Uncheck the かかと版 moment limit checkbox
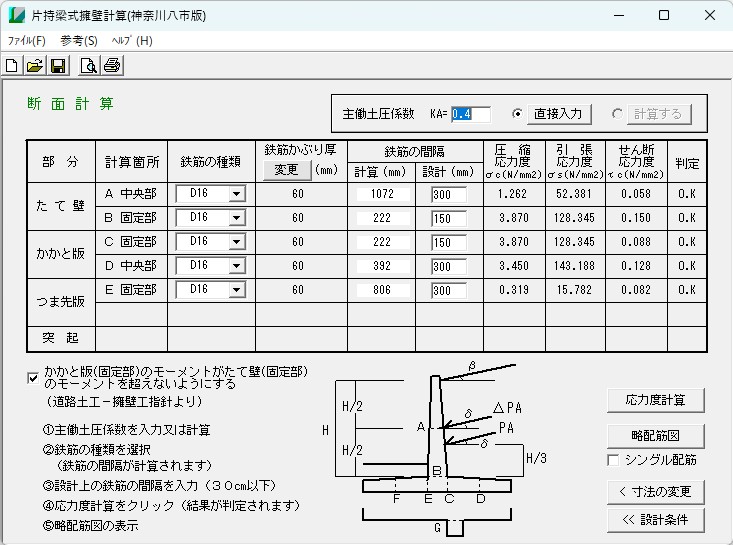Image resolution: width=733 pixels, height=545 pixels. click(x=34, y=378)
